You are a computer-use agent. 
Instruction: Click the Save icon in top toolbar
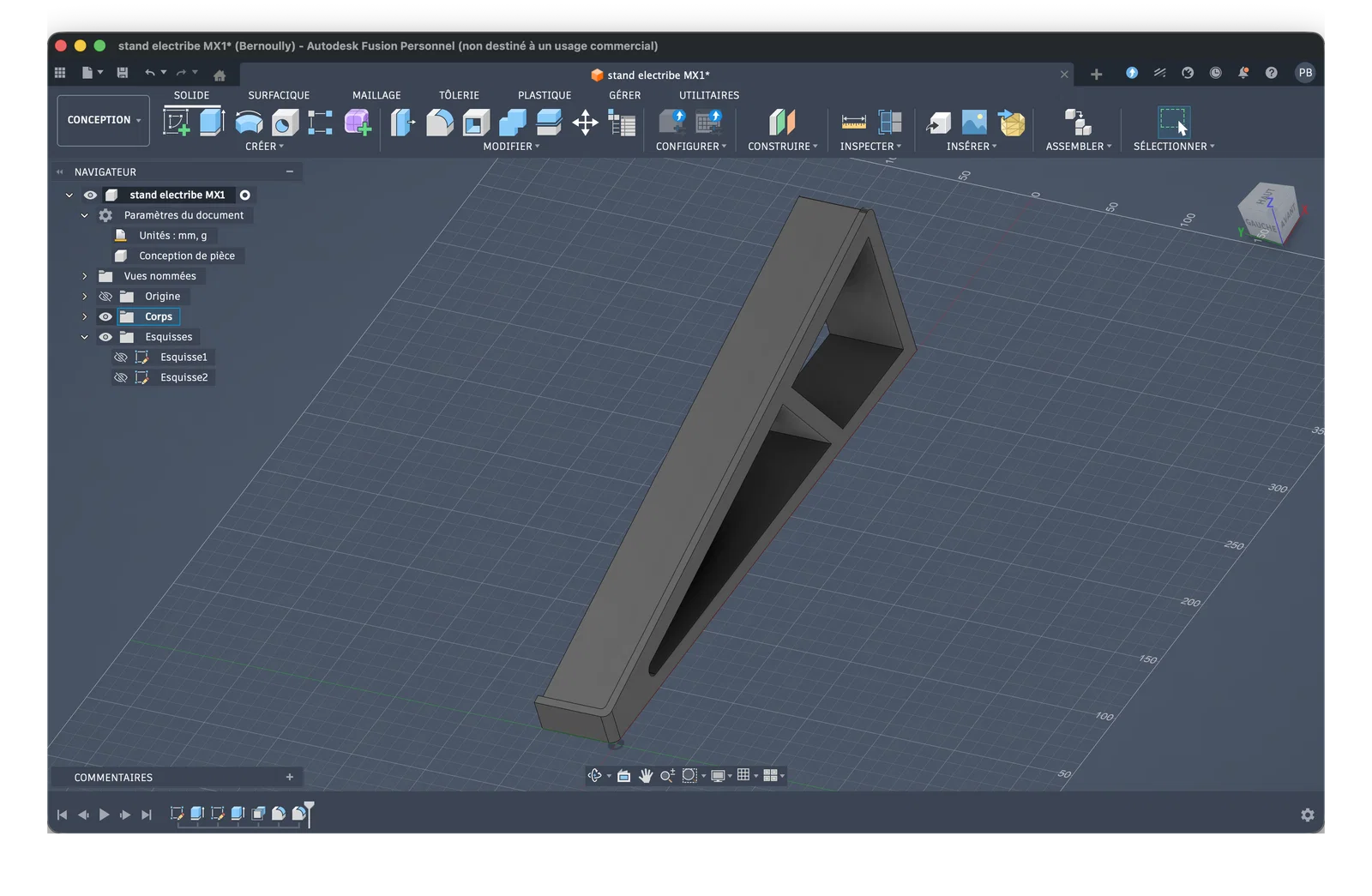pos(123,73)
